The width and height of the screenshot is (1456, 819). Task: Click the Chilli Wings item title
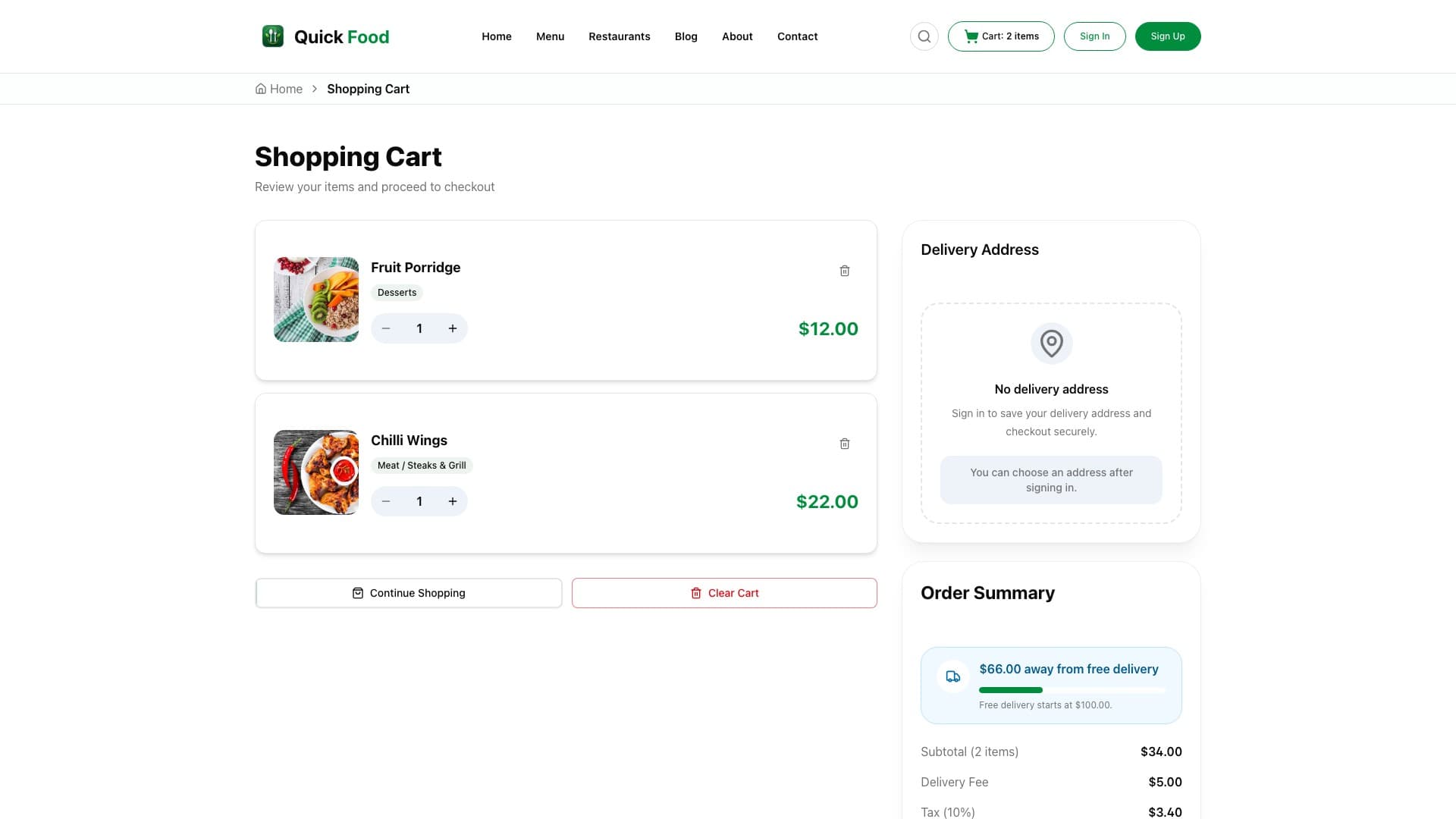(409, 441)
